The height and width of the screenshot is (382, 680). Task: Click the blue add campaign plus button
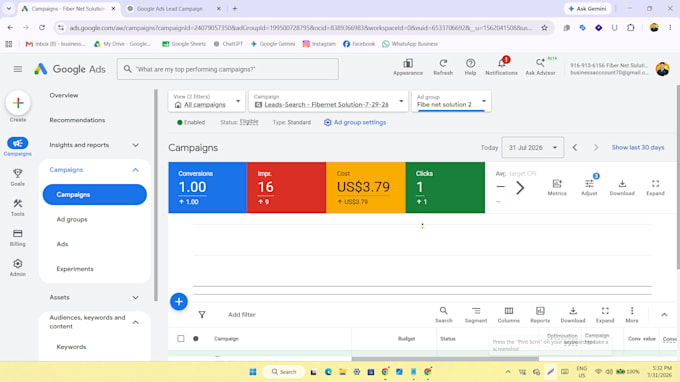[x=179, y=301]
